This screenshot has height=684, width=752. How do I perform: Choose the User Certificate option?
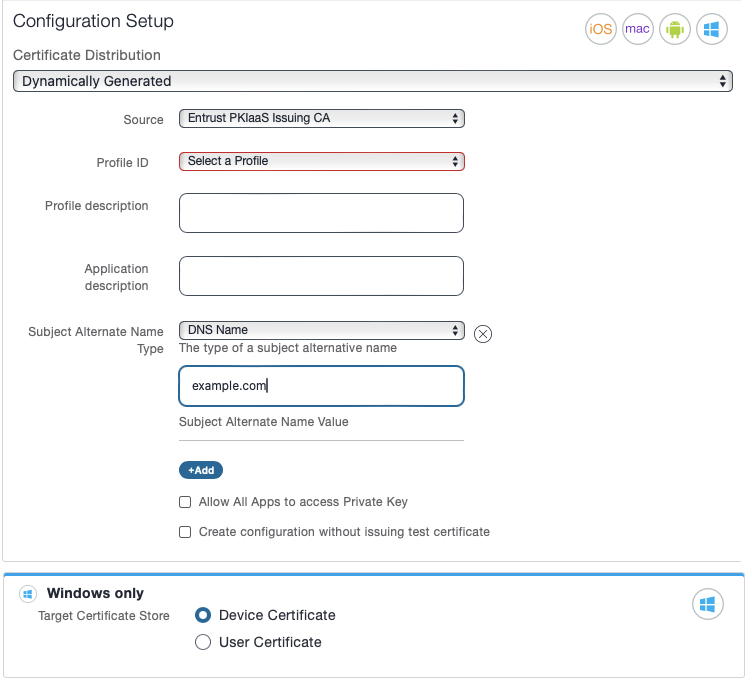coord(203,642)
